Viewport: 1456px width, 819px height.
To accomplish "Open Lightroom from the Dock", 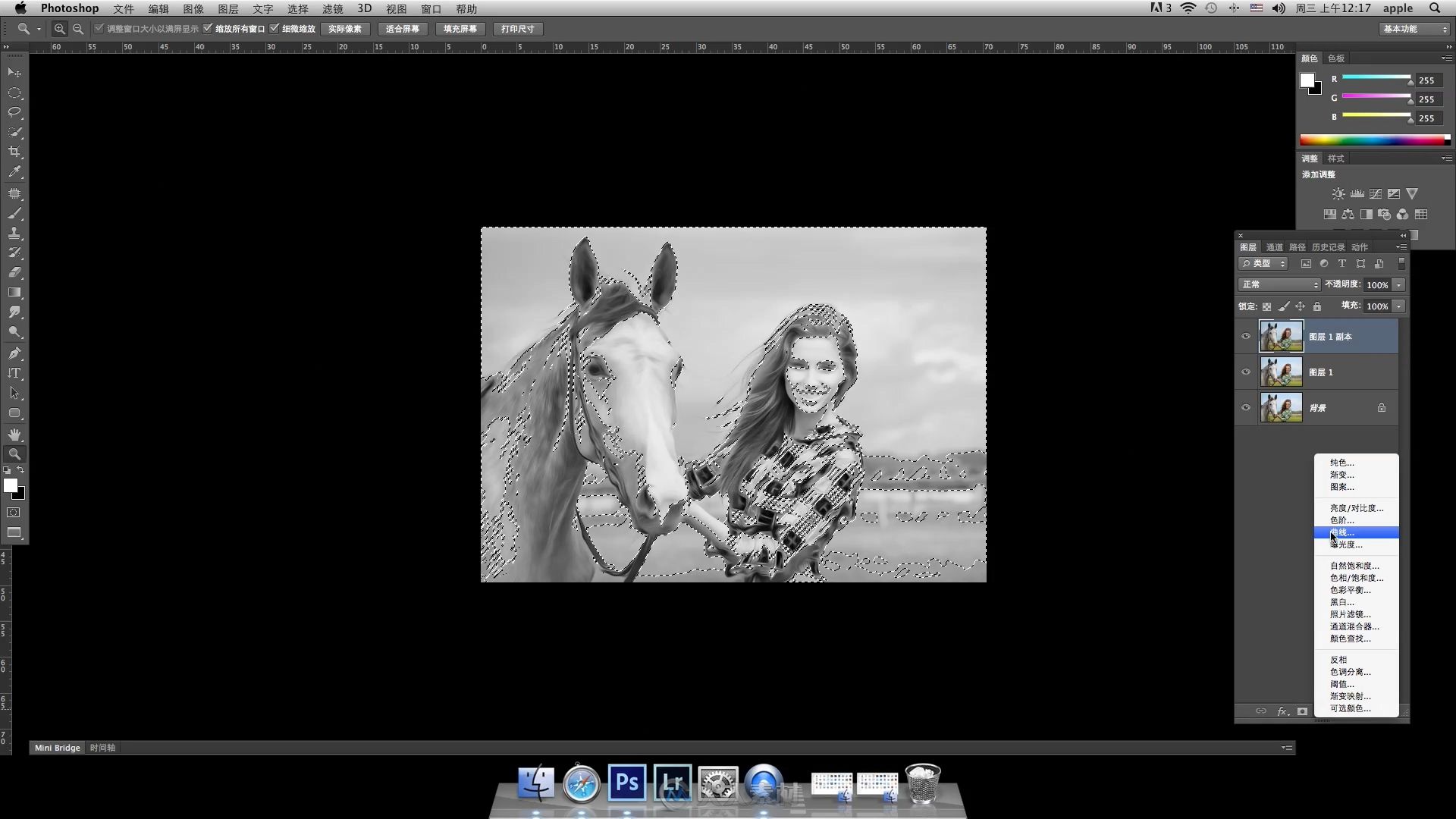I will [x=673, y=783].
